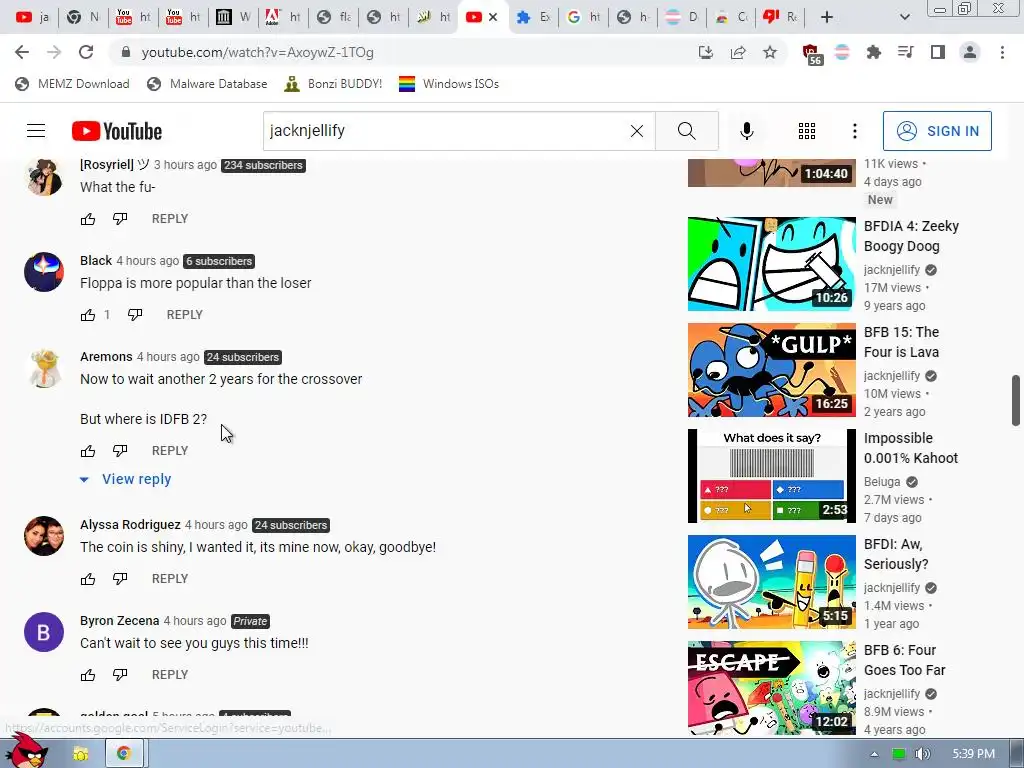Dislike Byron Zecena's comment
The height and width of the screenshot is (768, 1024).
coord(120,675)
